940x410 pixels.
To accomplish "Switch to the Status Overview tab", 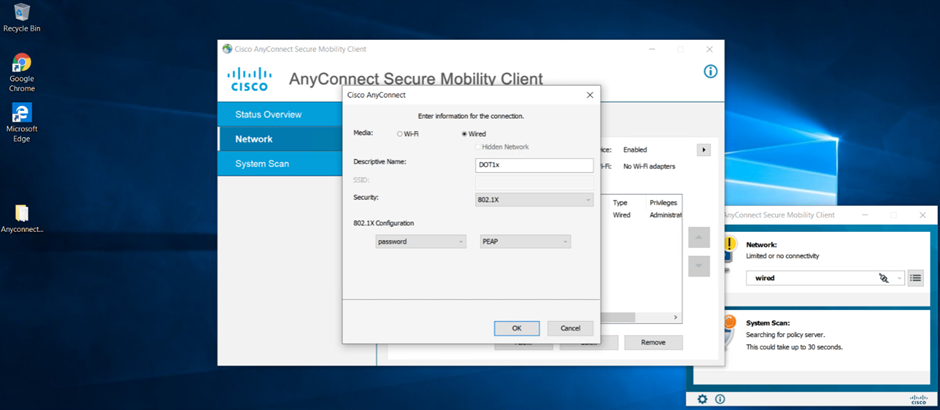I will (x=280, y=114).
